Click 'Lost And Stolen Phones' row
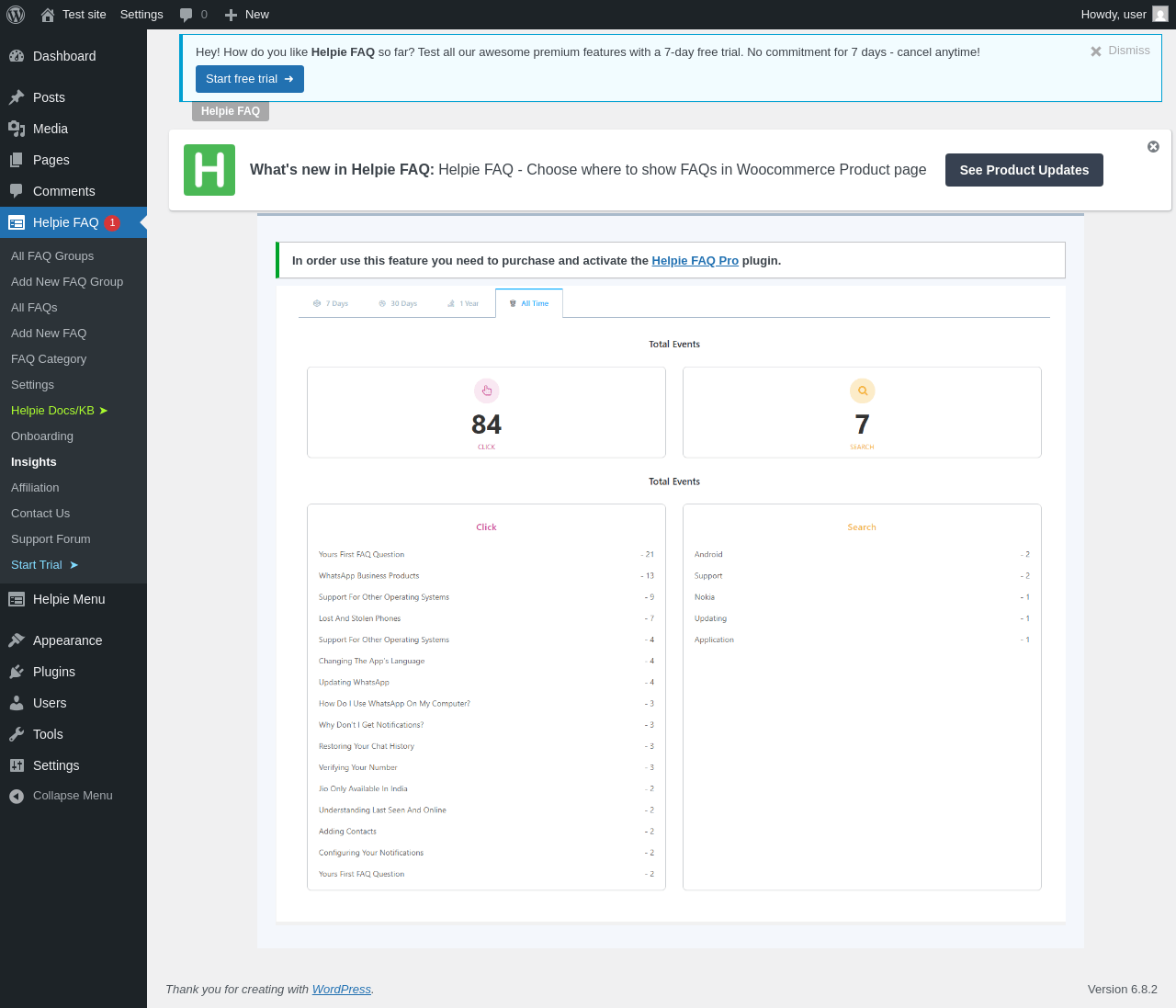 pyautogui.click(x=486, y=618)
